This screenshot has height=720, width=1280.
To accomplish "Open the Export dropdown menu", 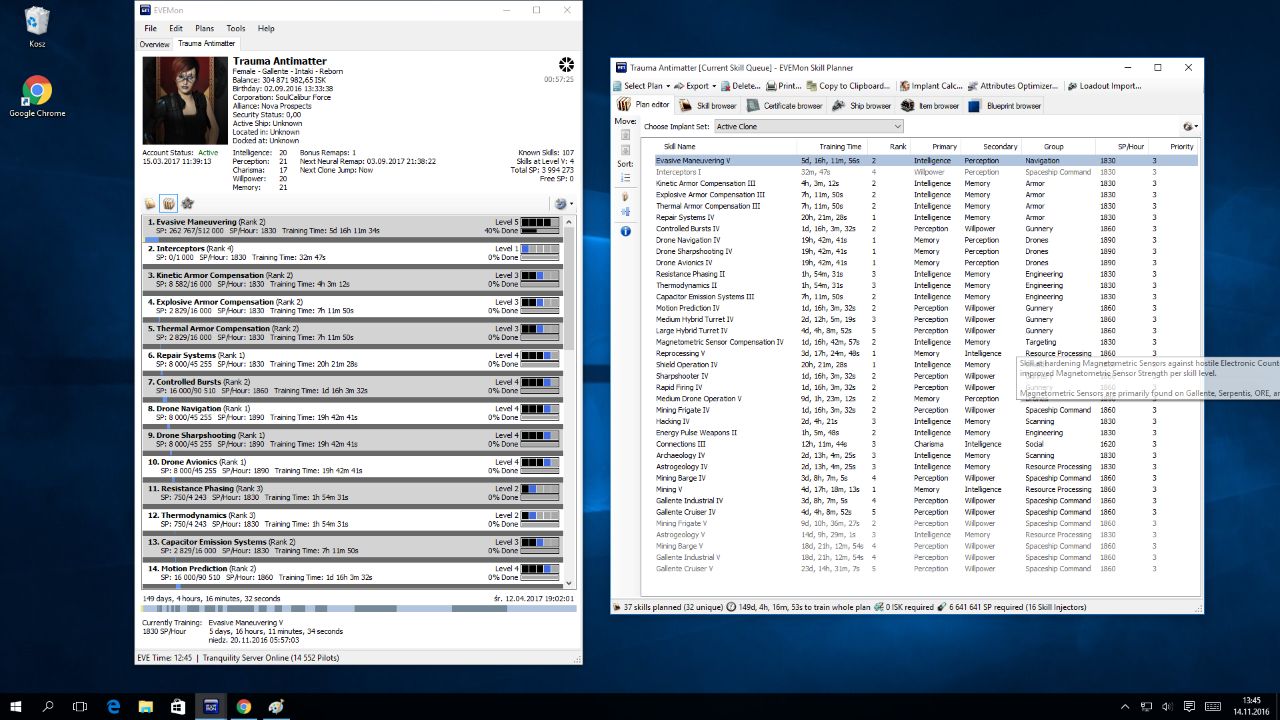I will 695,86.
